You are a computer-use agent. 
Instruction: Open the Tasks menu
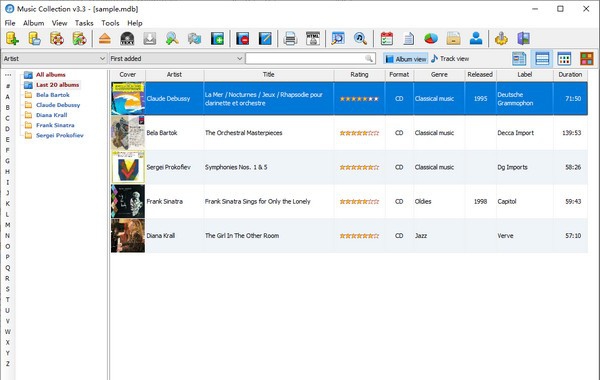coord(84,23)
